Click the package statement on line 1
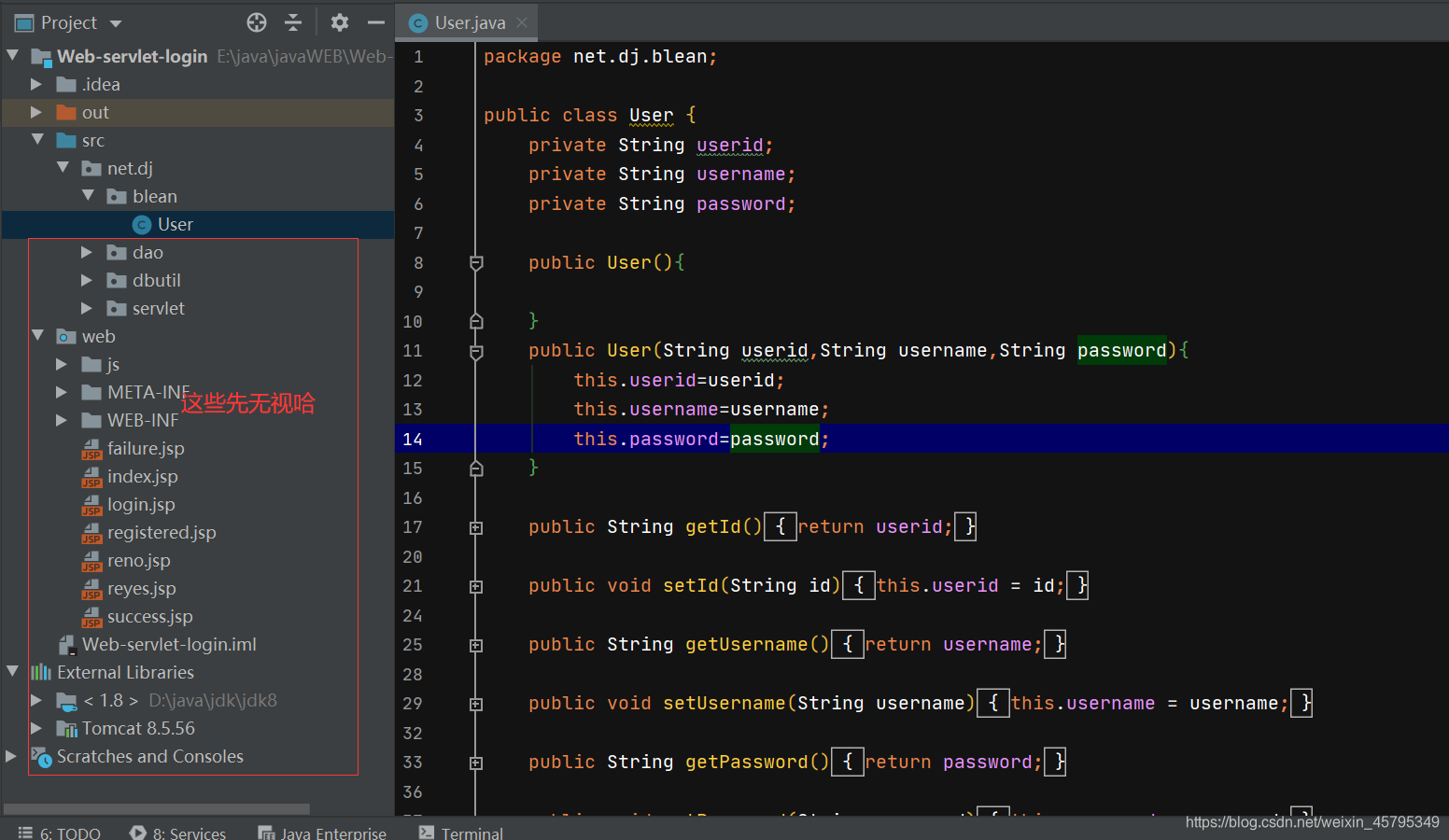The height and width of the screenshot is (840, 1449). point(600,56)
